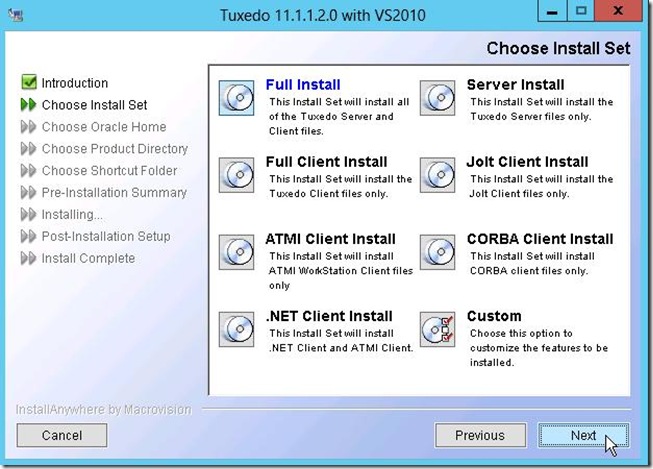Click the arrows icon beside Post-Installation Setup
This screenshot has width=653, height=469.
[28, 236]
